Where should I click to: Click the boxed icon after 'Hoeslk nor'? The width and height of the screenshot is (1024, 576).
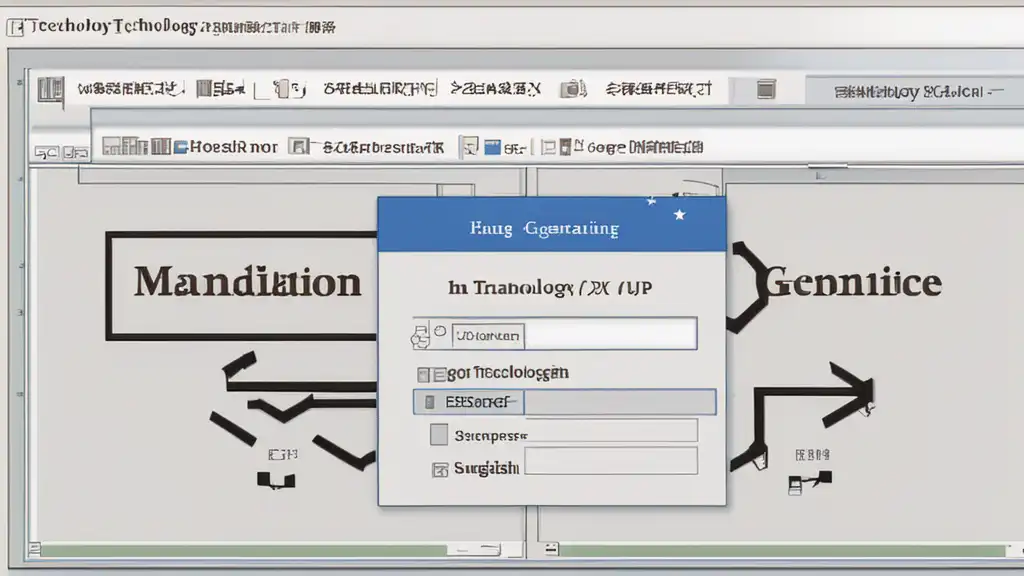click(x=299, y=146)
